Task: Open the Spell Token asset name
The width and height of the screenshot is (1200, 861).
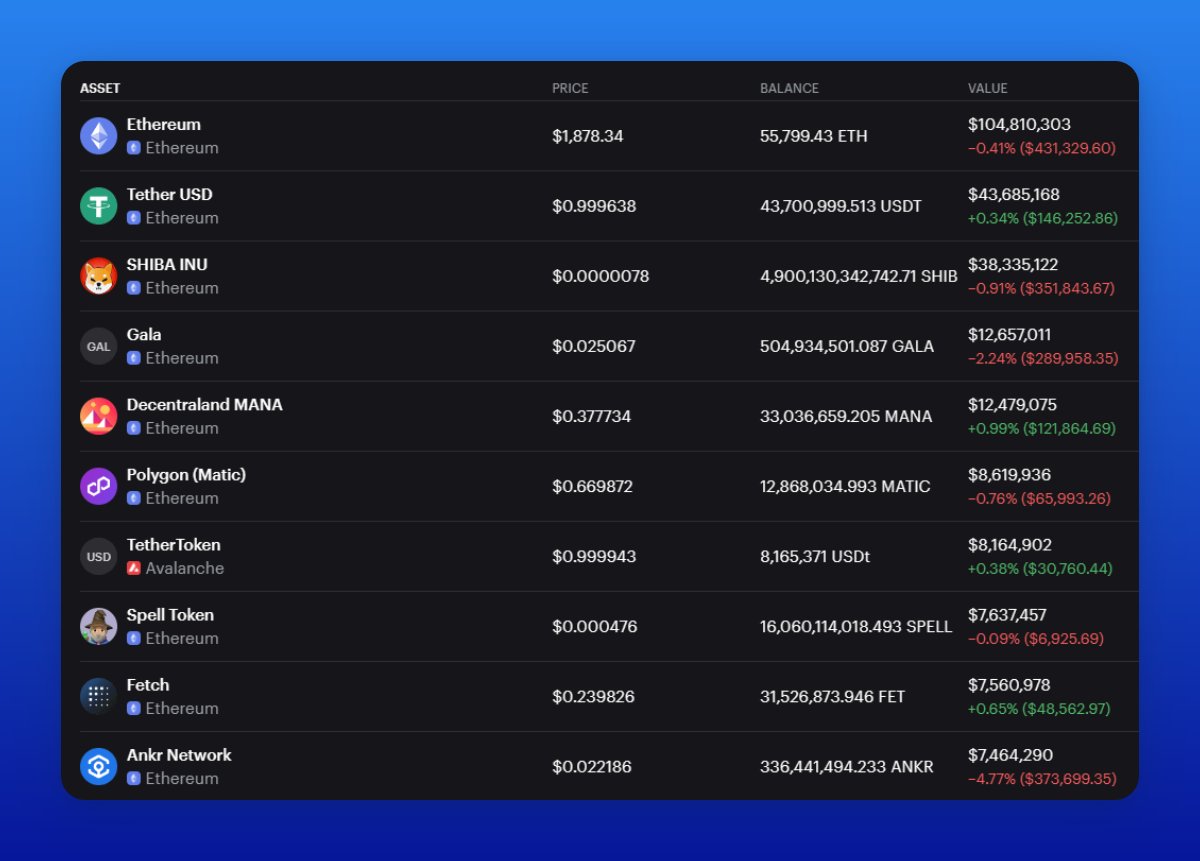Action: [x=170, y=614]
